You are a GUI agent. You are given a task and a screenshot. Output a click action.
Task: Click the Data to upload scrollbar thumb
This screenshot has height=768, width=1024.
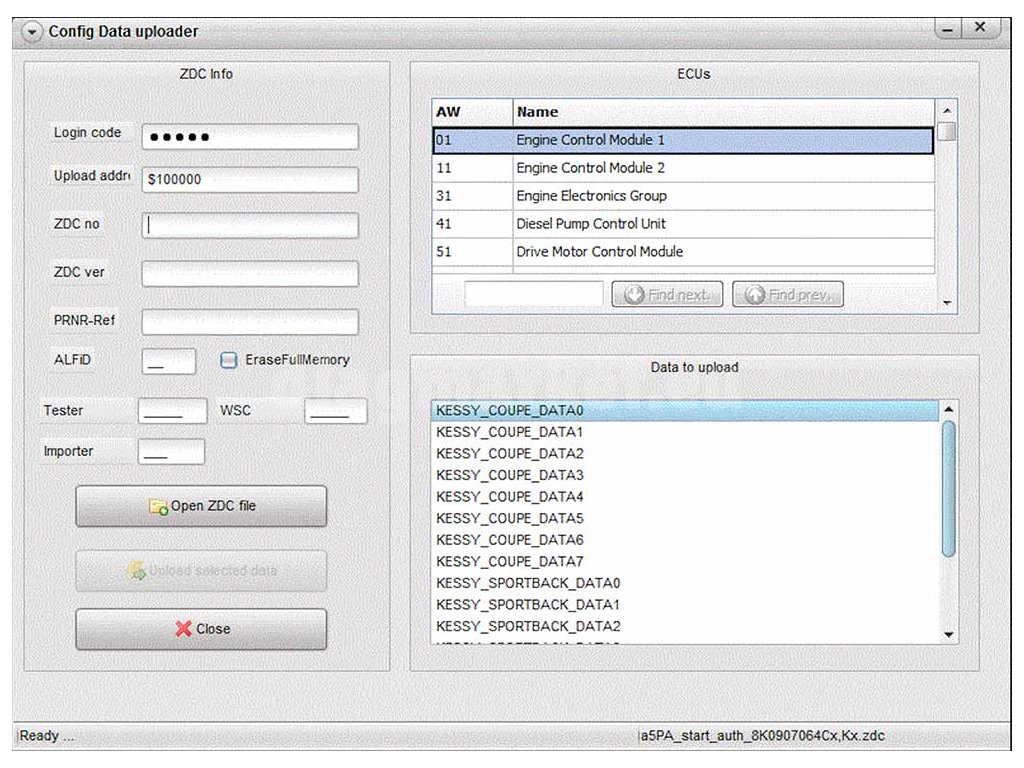pyautogui.click(x=948, y=488)
